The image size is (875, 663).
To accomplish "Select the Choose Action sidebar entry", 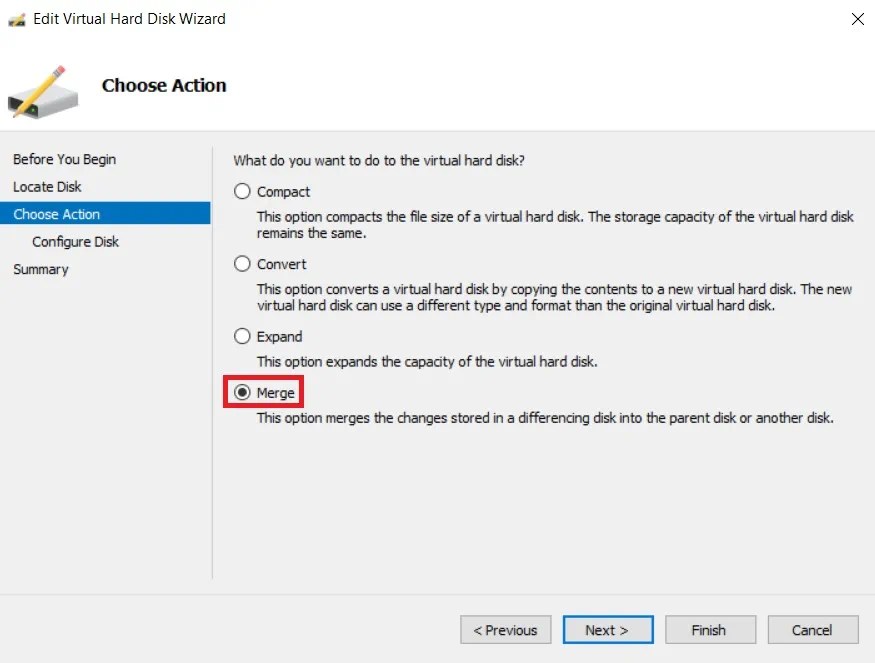I will (x=56, y=213).
